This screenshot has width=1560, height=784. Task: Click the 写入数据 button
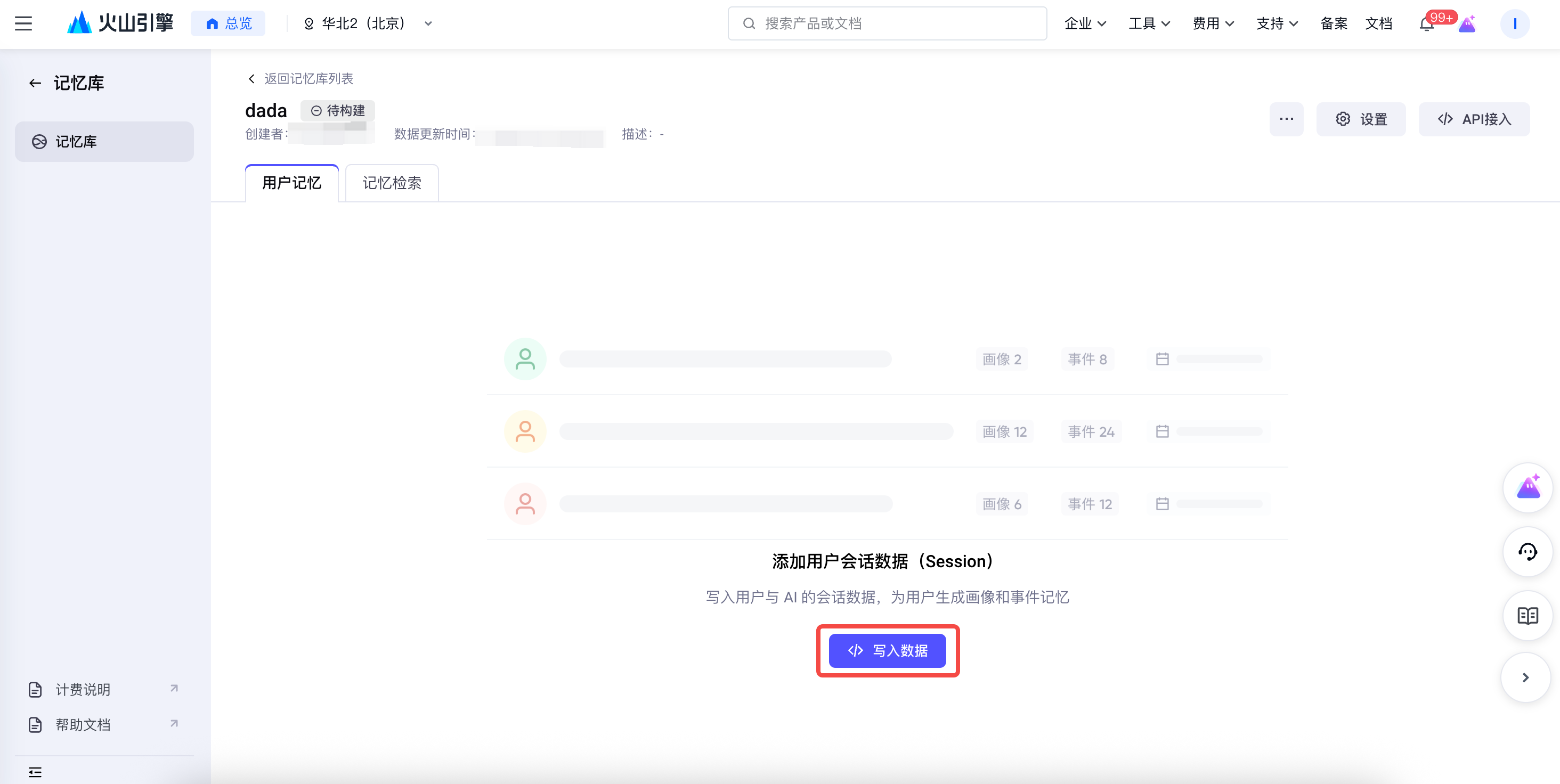tap(887, 651)
